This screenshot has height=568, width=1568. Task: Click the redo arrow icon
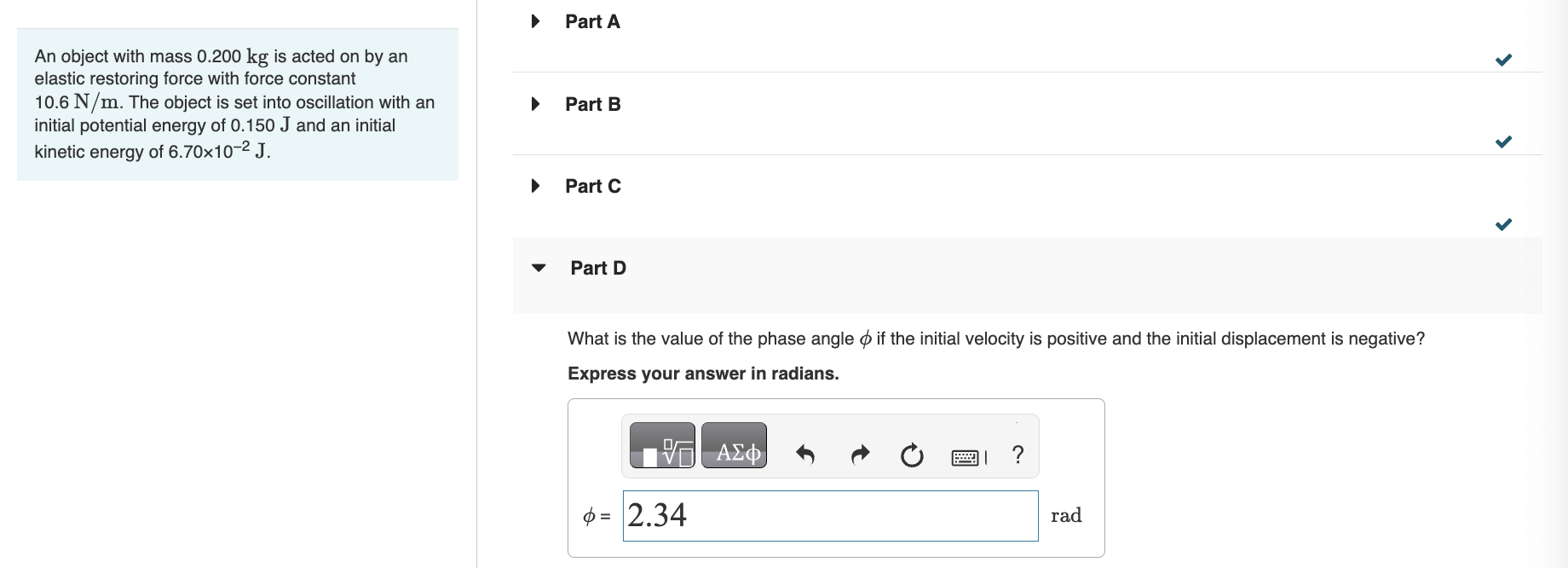point(860,455)
